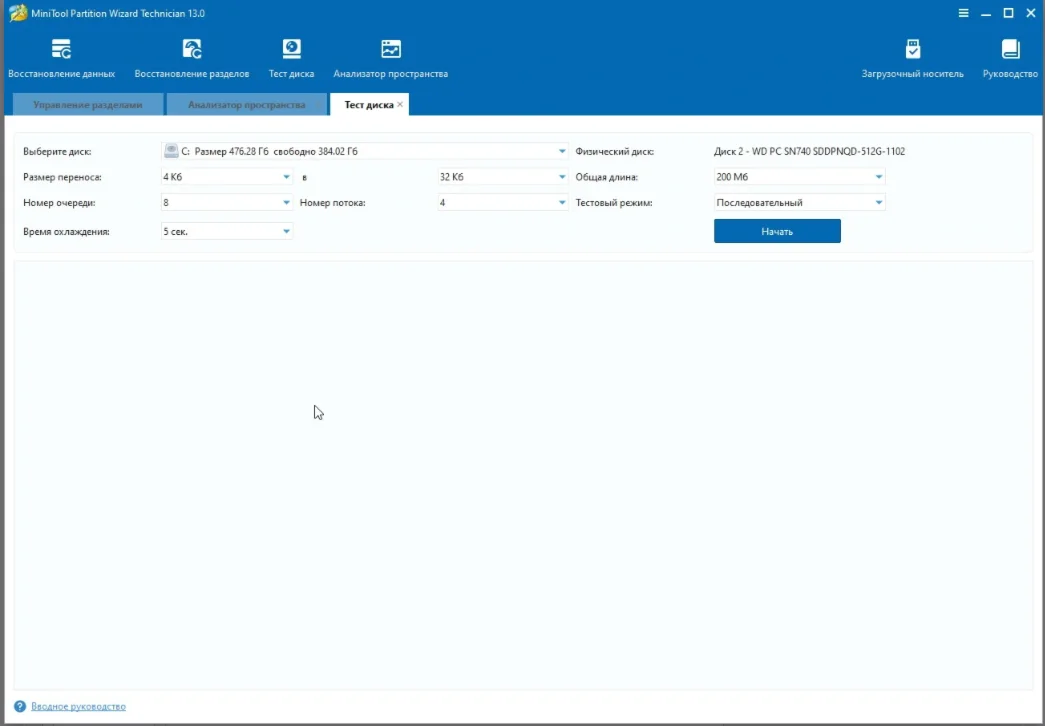
Task: Switch to the Управление разделами tab
Action: tap(87, 105)
